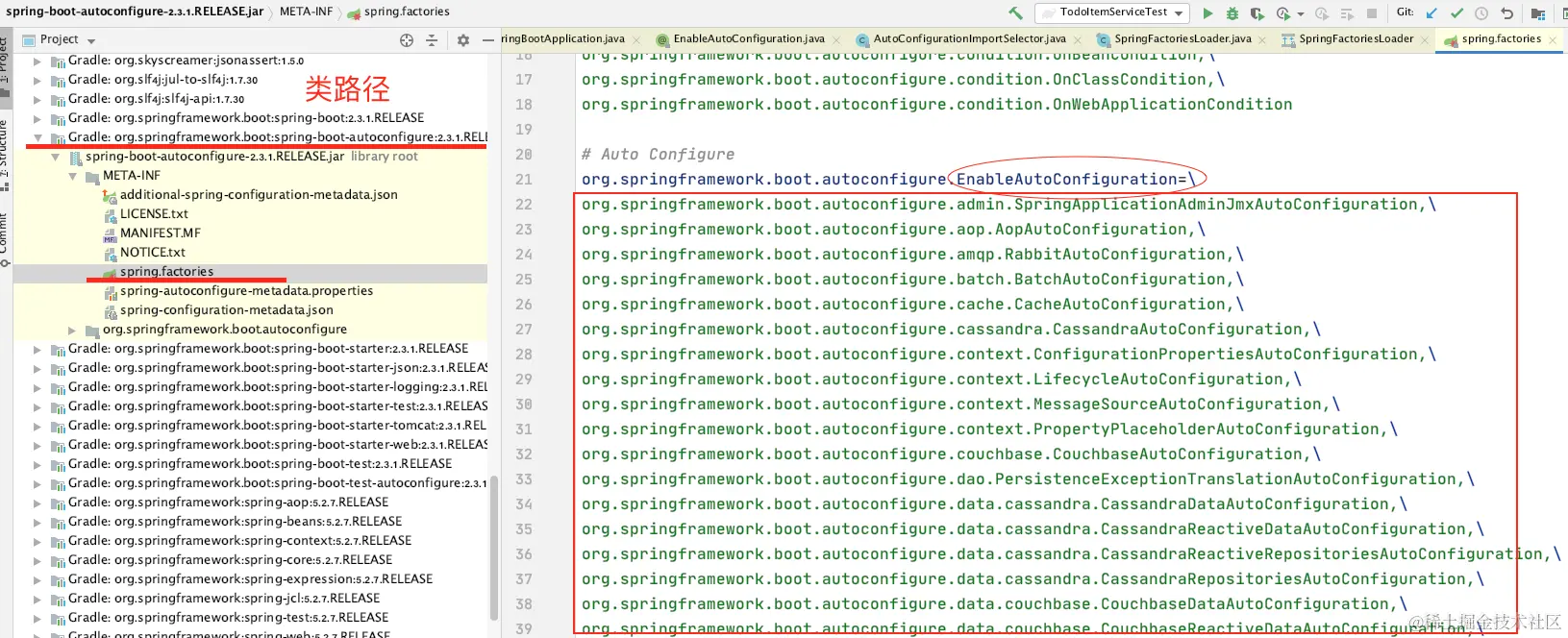Click the '# Auto Configure' comment line
Viewport: 1568px width, 638px height.
[658, 155]
